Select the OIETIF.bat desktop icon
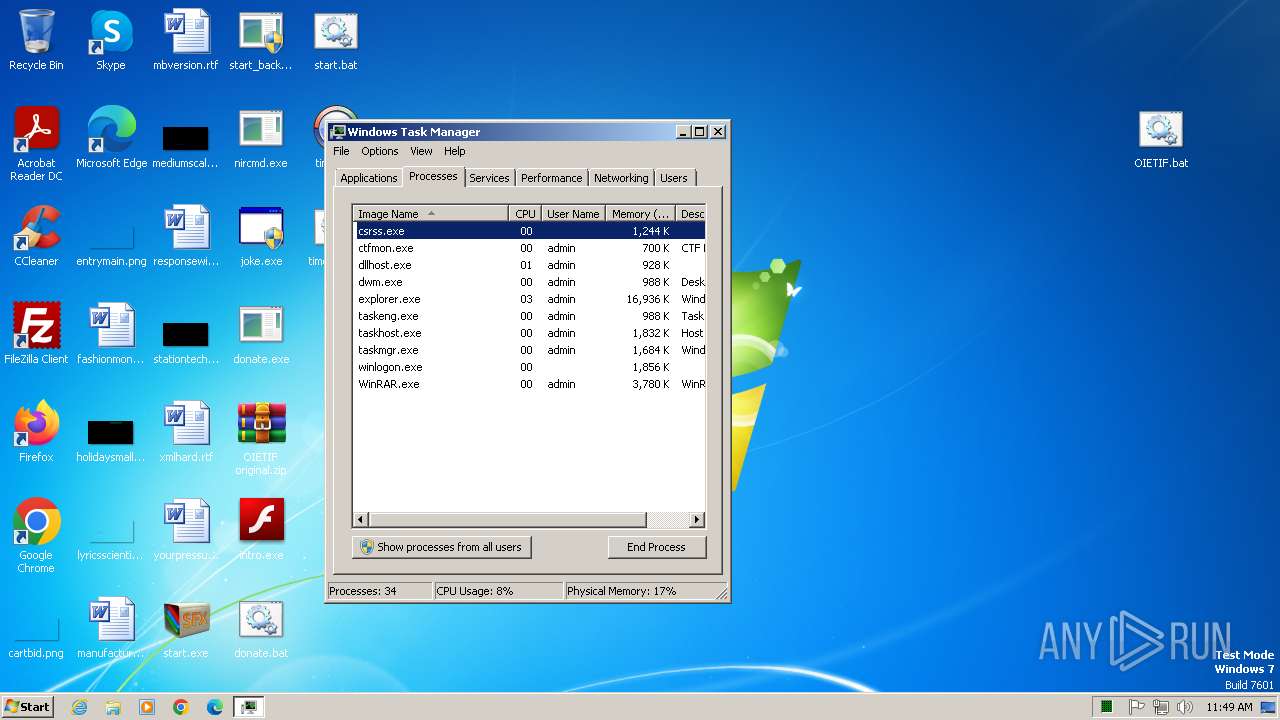1280x720 pixels. (1161, 139)
